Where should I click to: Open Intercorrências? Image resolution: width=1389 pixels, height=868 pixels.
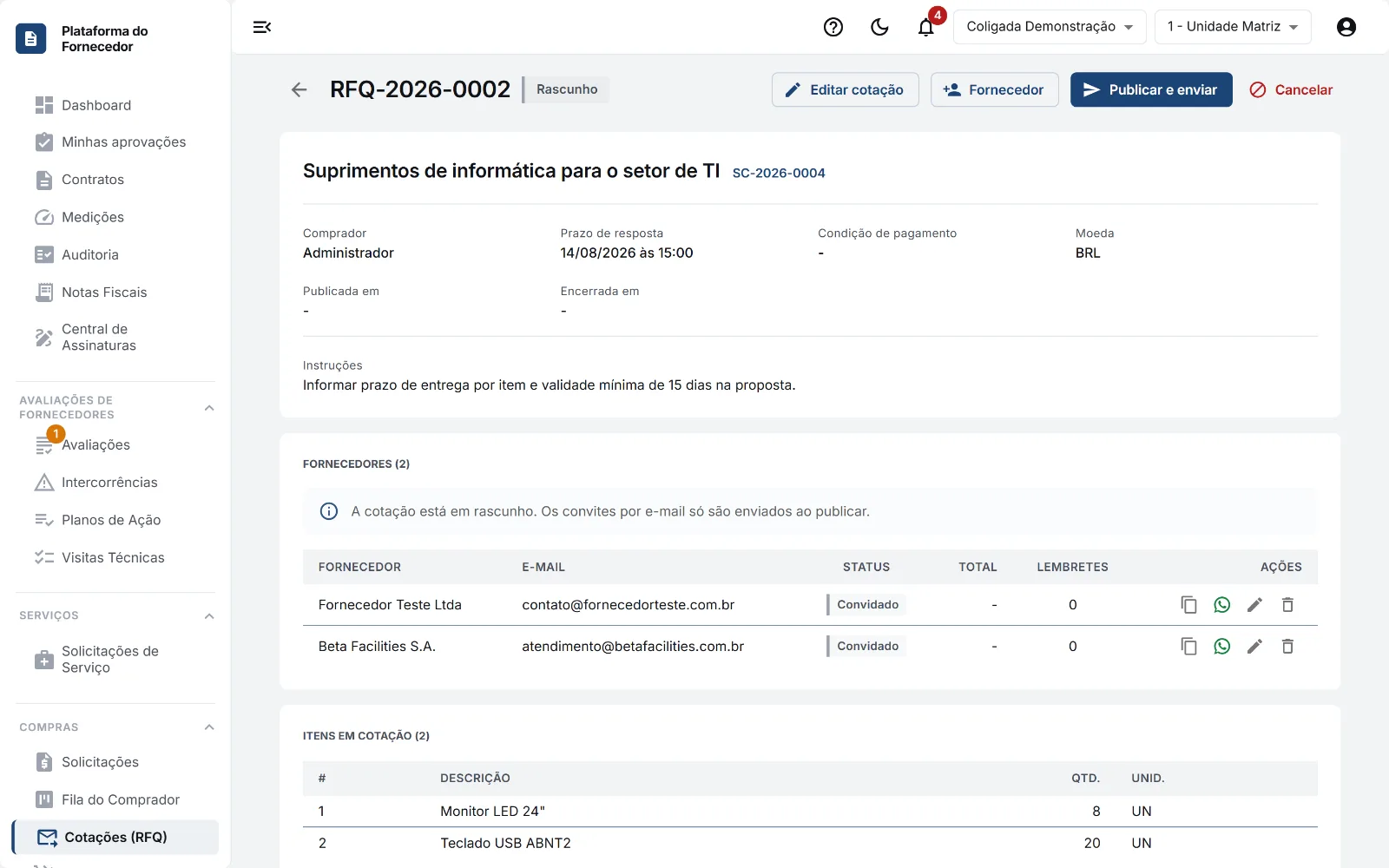115,483
